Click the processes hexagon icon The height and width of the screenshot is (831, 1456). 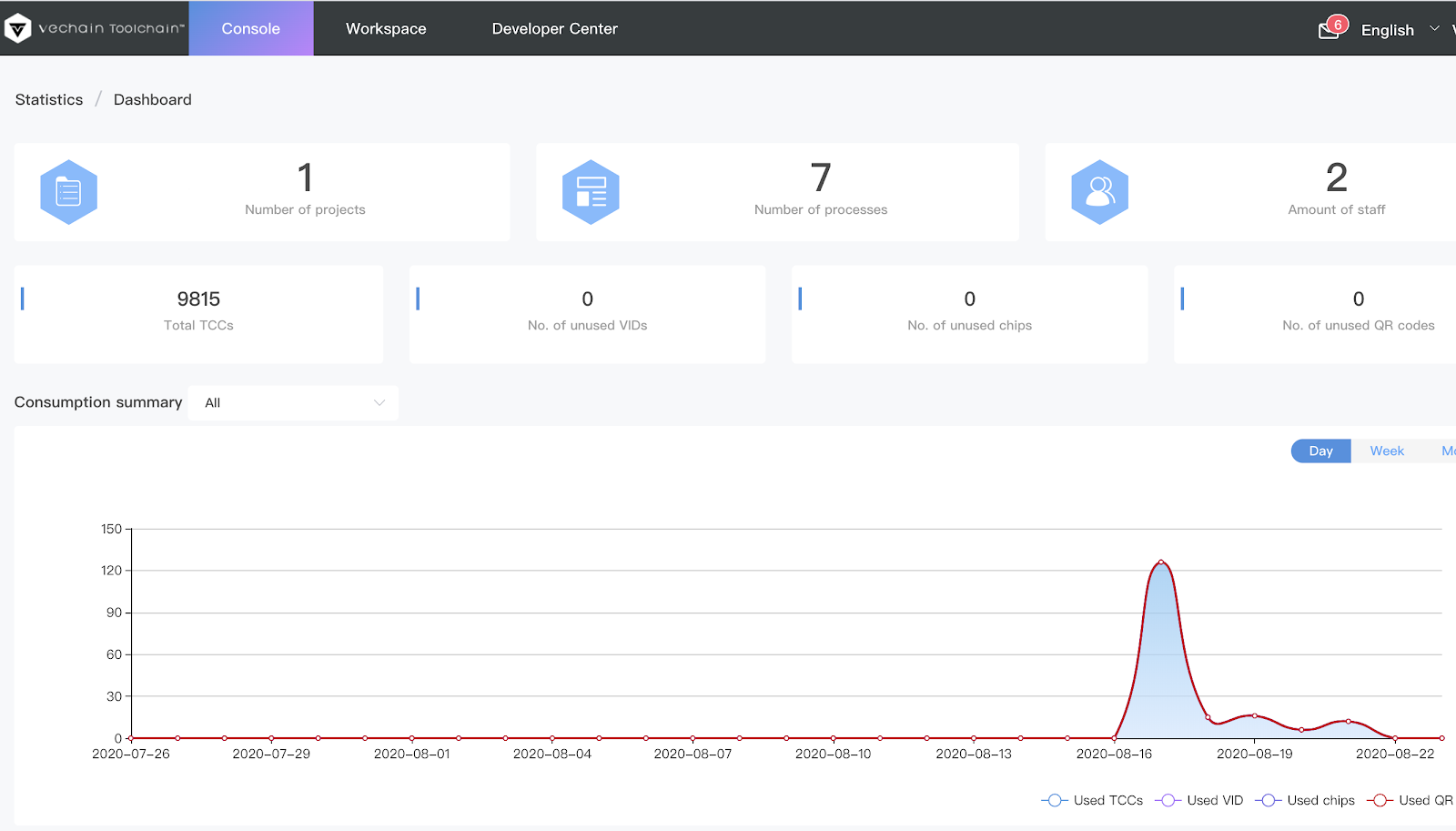tap(591, 192)
